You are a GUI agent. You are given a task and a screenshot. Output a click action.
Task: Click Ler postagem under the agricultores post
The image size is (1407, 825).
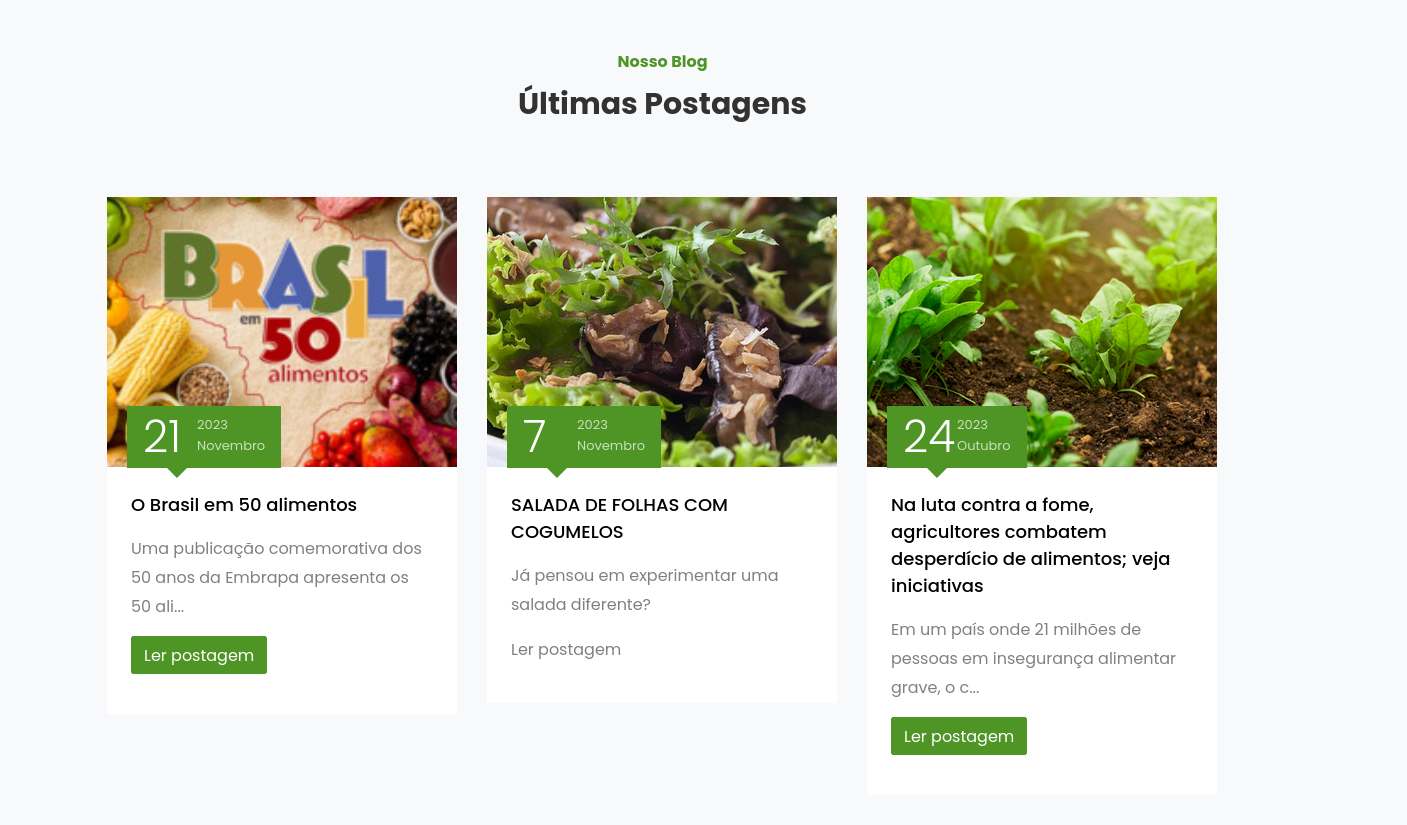tap(959, 736)
